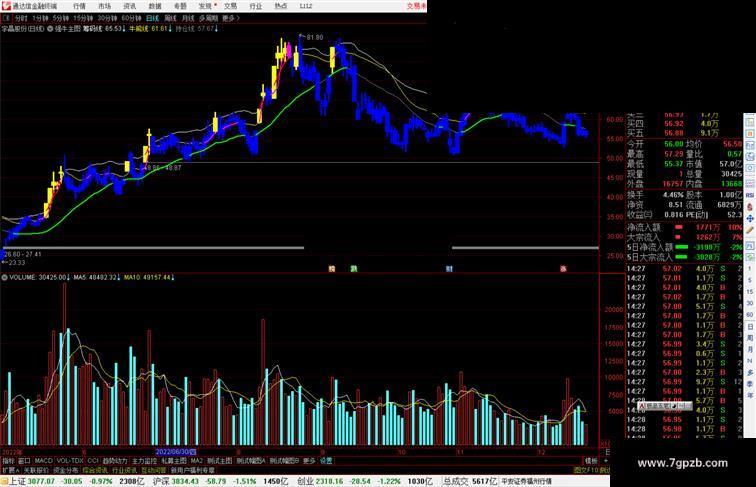The width and height of the screenshot is (756, 487).
Task: Select the 周线 weekly period tab
Action: click(x=170, y=18)
